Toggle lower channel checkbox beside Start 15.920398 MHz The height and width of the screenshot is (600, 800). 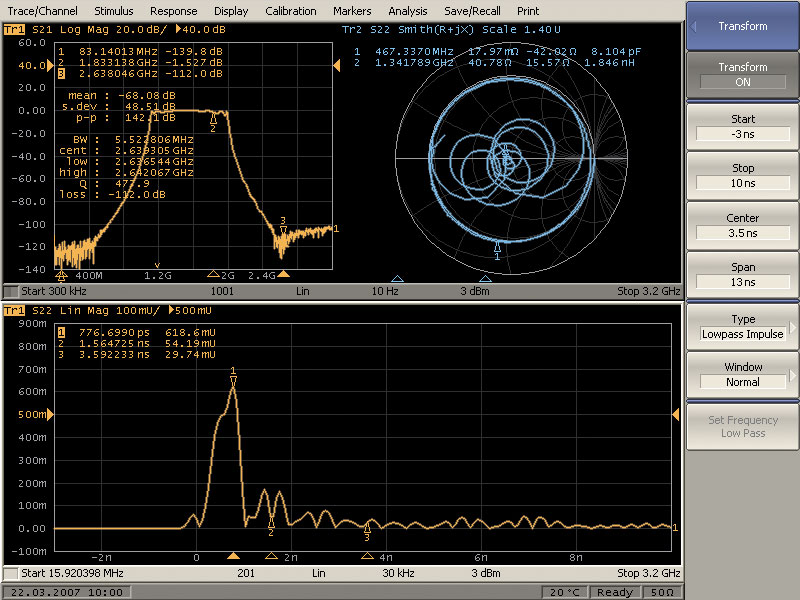[11, 573]
